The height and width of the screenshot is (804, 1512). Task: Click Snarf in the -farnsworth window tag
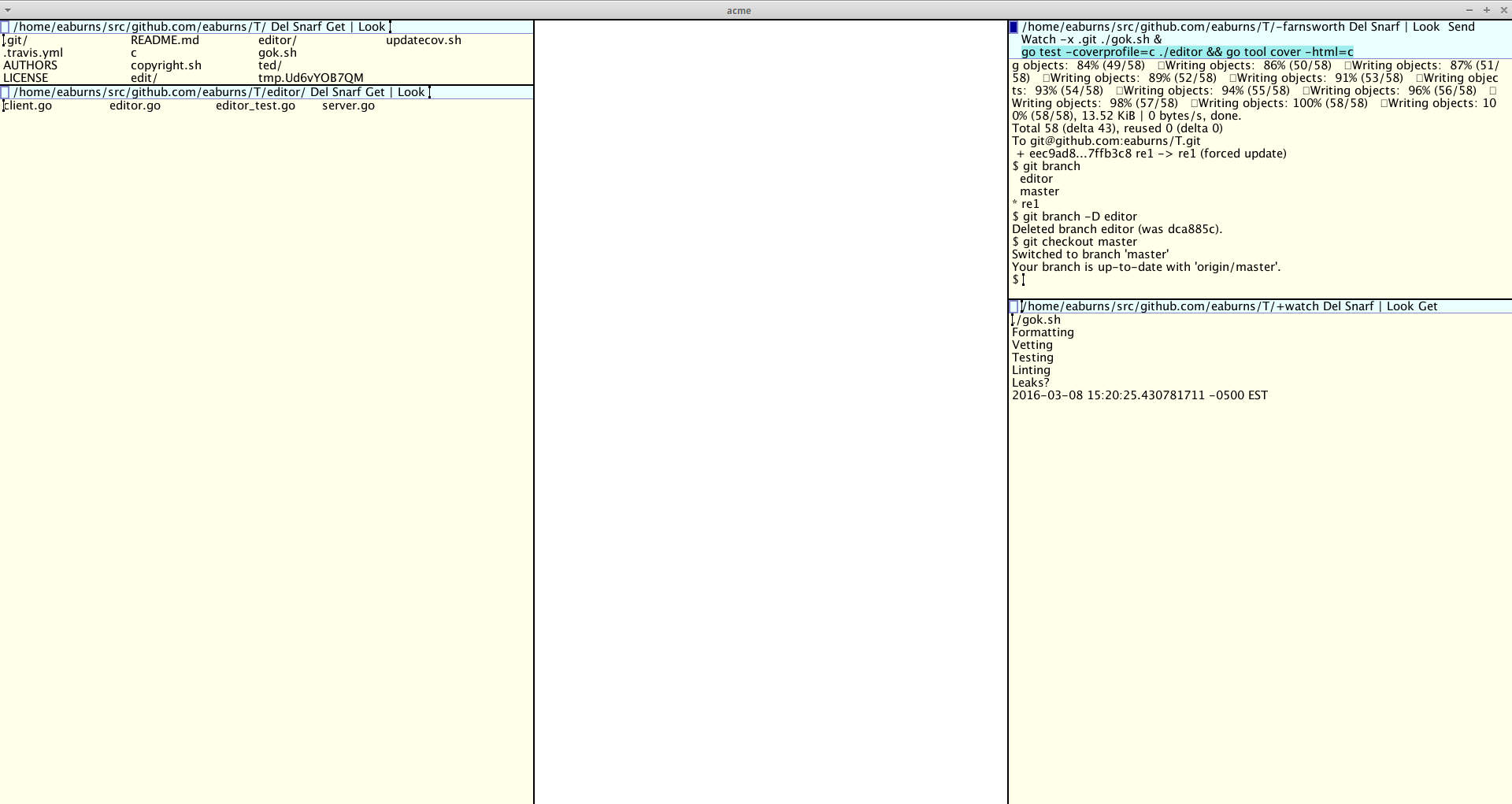(1385, 27)
